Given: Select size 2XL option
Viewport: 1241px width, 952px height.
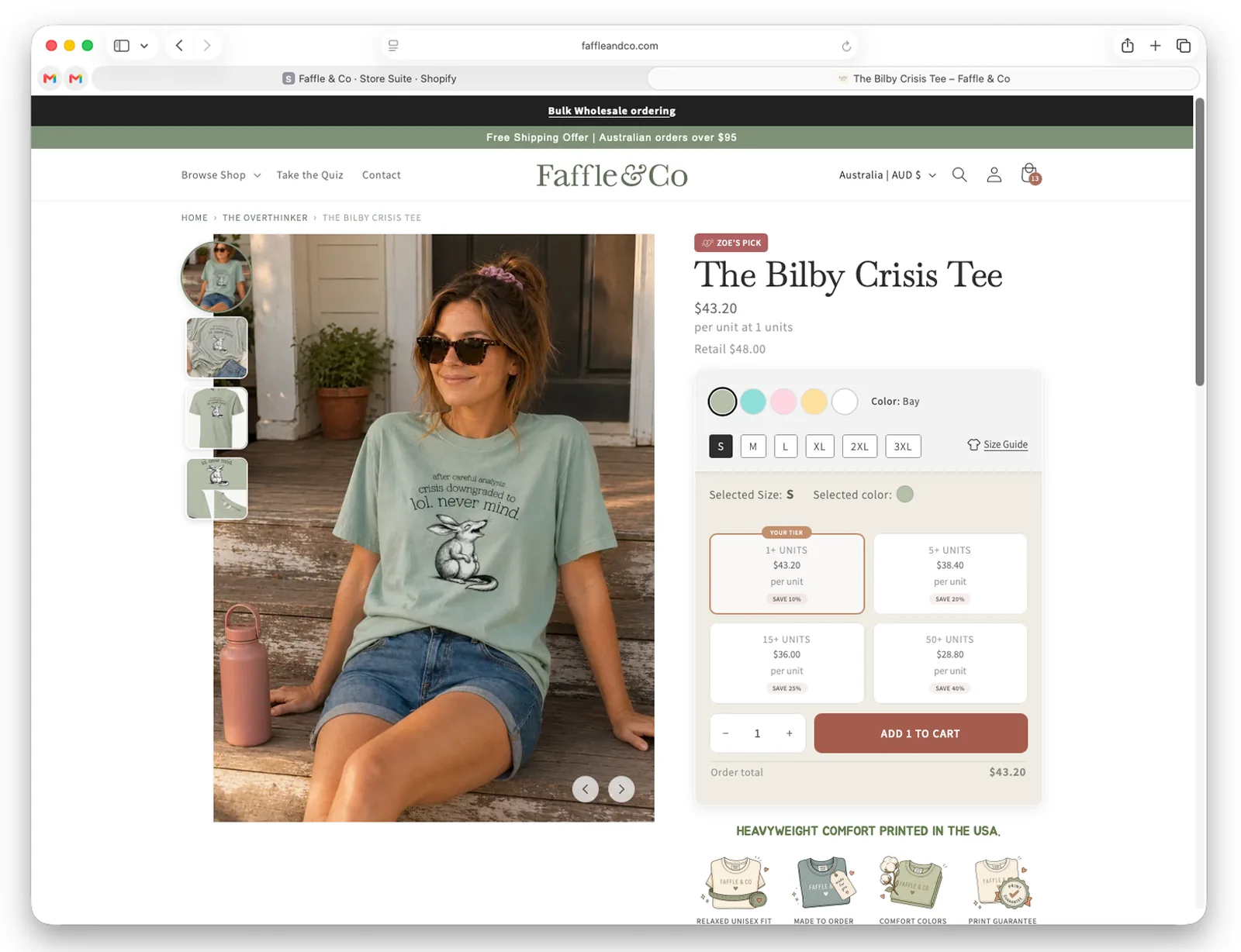Looking at the screenshot, I should [859, 447].
